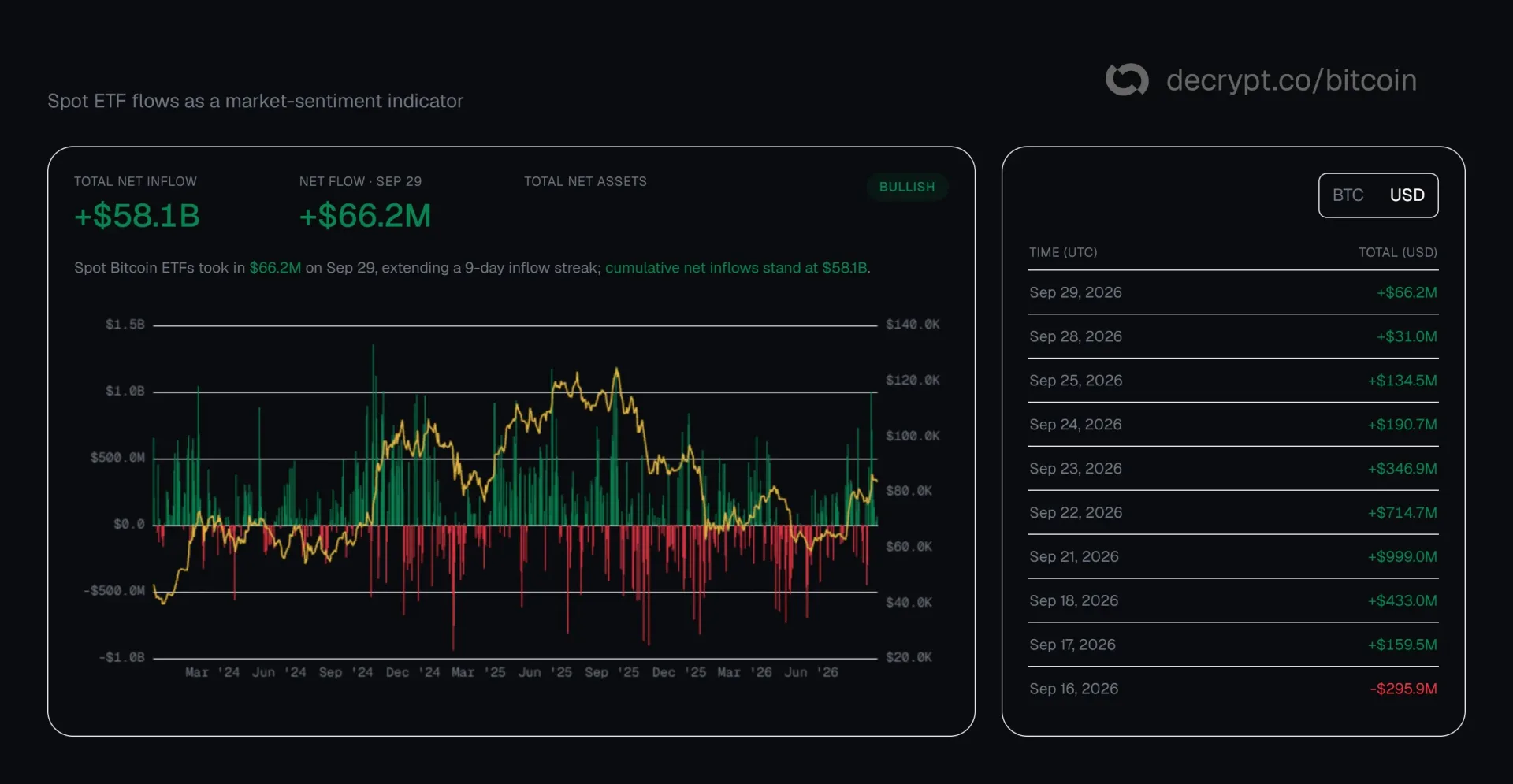This screenshot has width=1513, height=784.
Task: Click the $100.0K right price axis label
Action: pos(913,437)
